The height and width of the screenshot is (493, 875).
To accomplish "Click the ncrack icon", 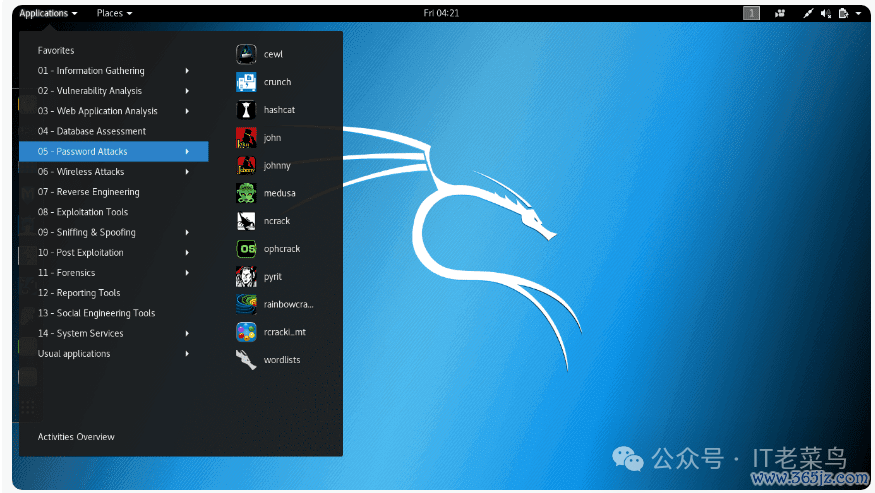I will [246, 221].
